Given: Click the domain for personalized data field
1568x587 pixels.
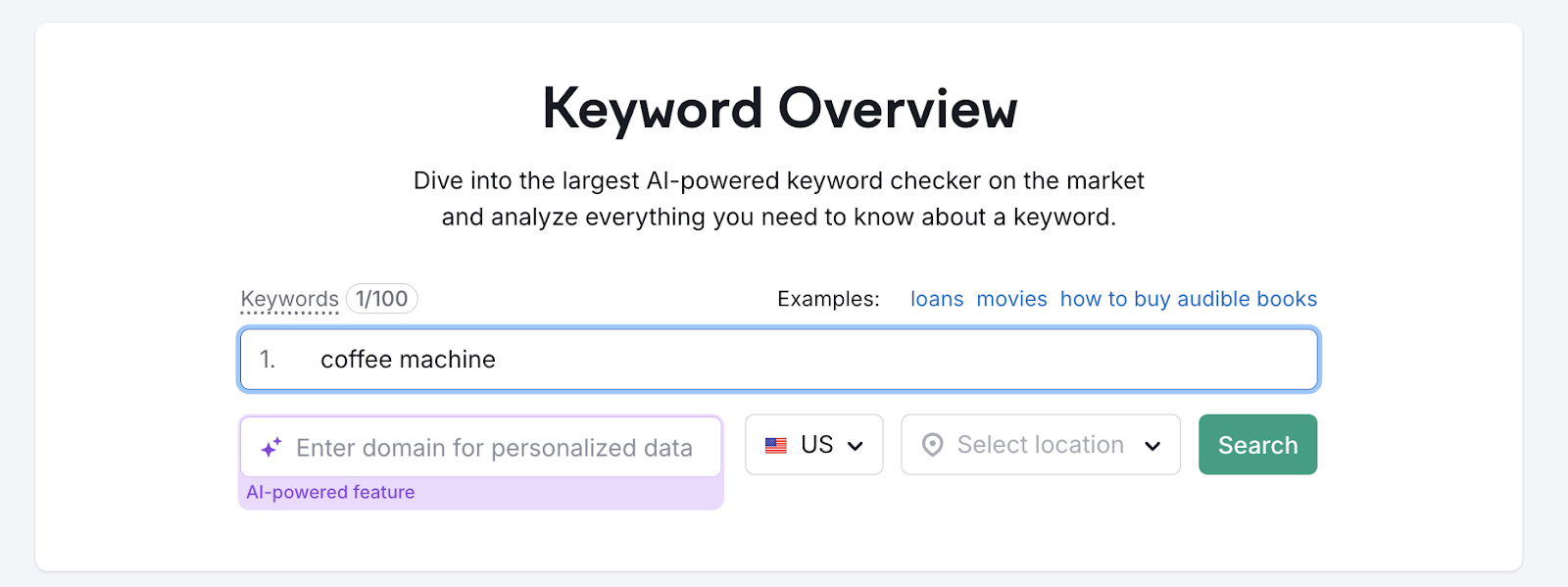Looking at the screenshot, I should pyautogui.click(x=494, y=448).
